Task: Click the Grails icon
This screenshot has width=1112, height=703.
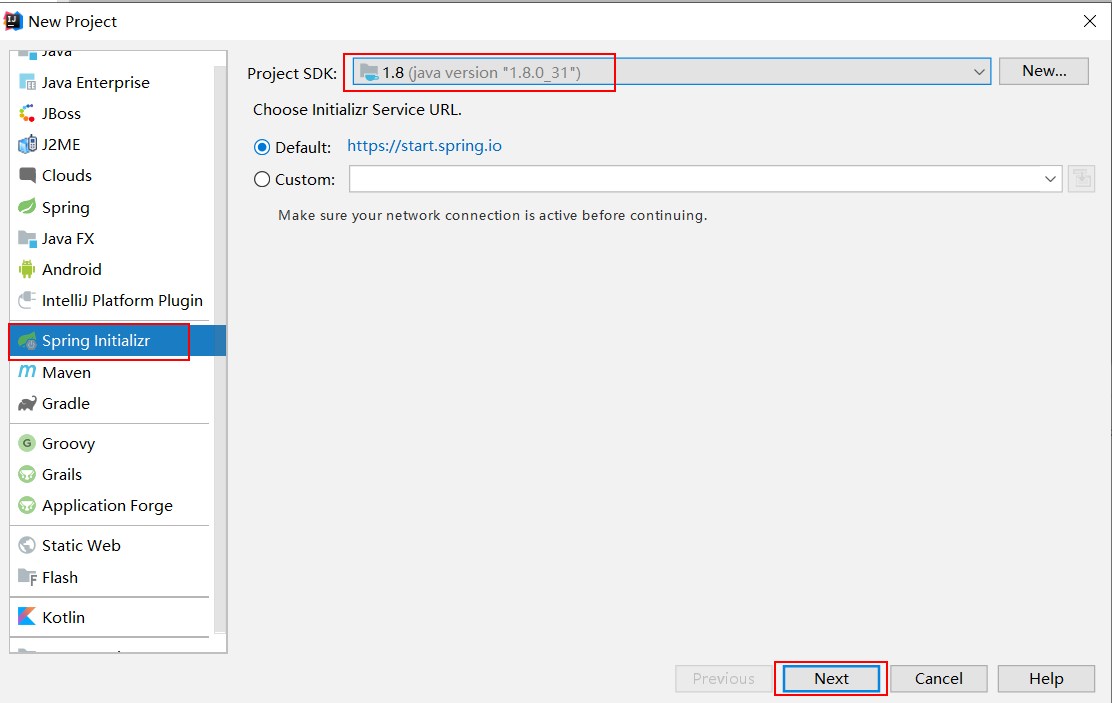Action: point(27,475)
